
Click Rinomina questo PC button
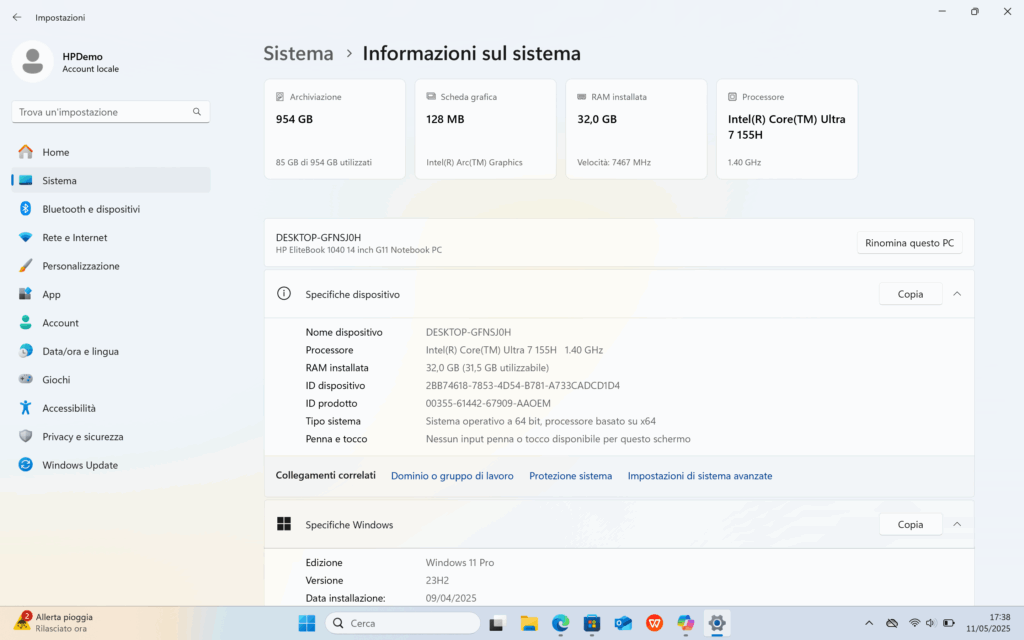pyautogui.click(x=909, y=243)
